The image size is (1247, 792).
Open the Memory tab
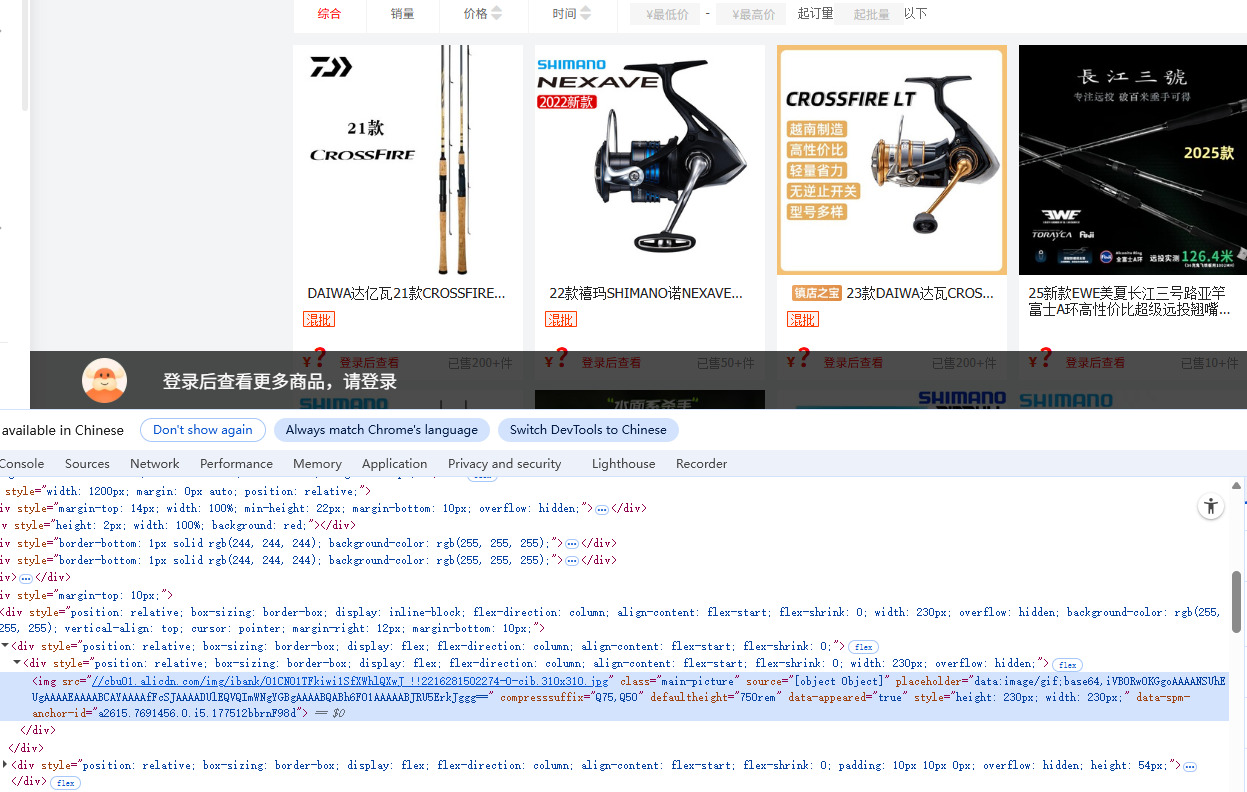click(317, 463)
